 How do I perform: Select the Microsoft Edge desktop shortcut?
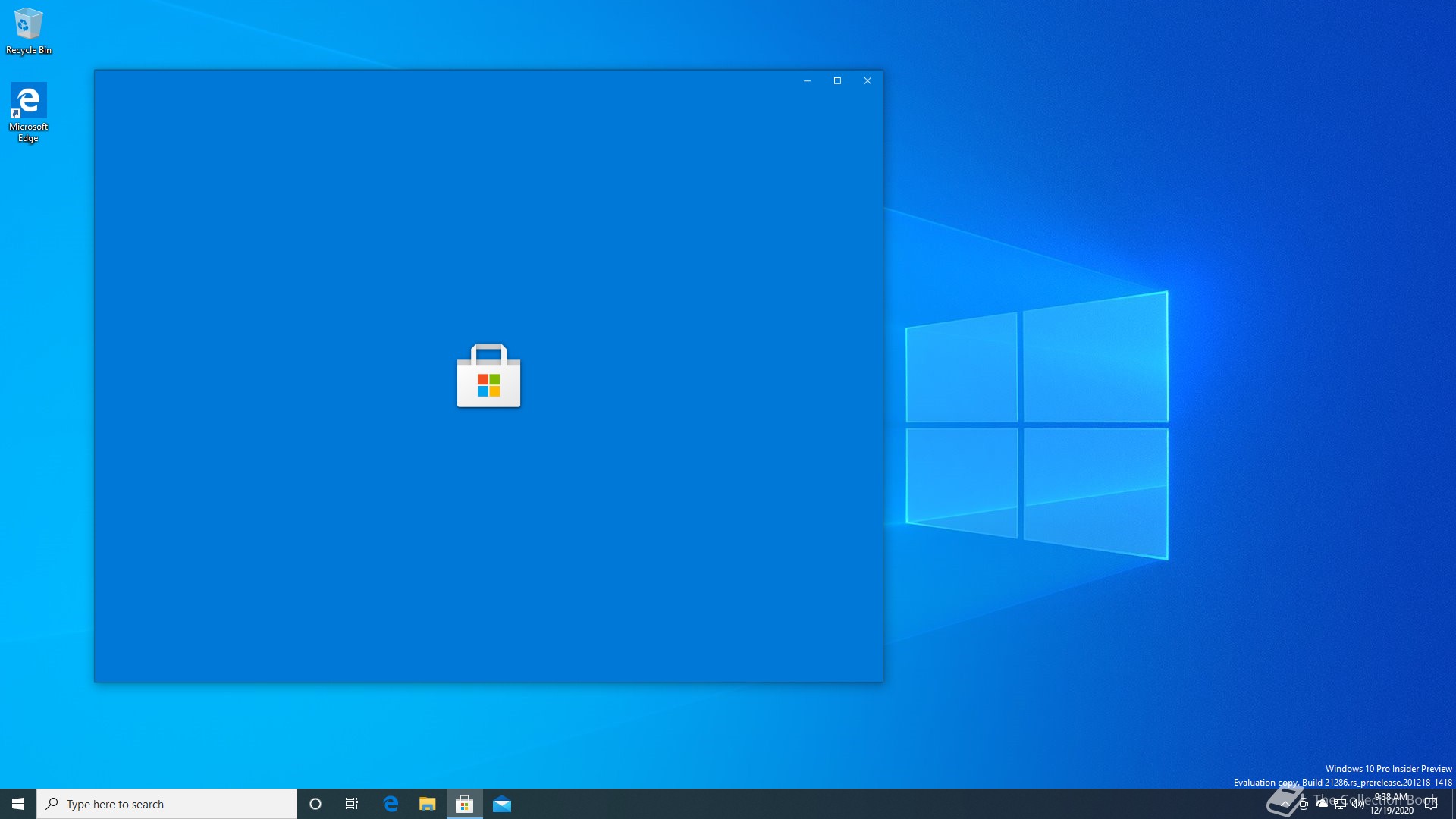coord(28,112)
